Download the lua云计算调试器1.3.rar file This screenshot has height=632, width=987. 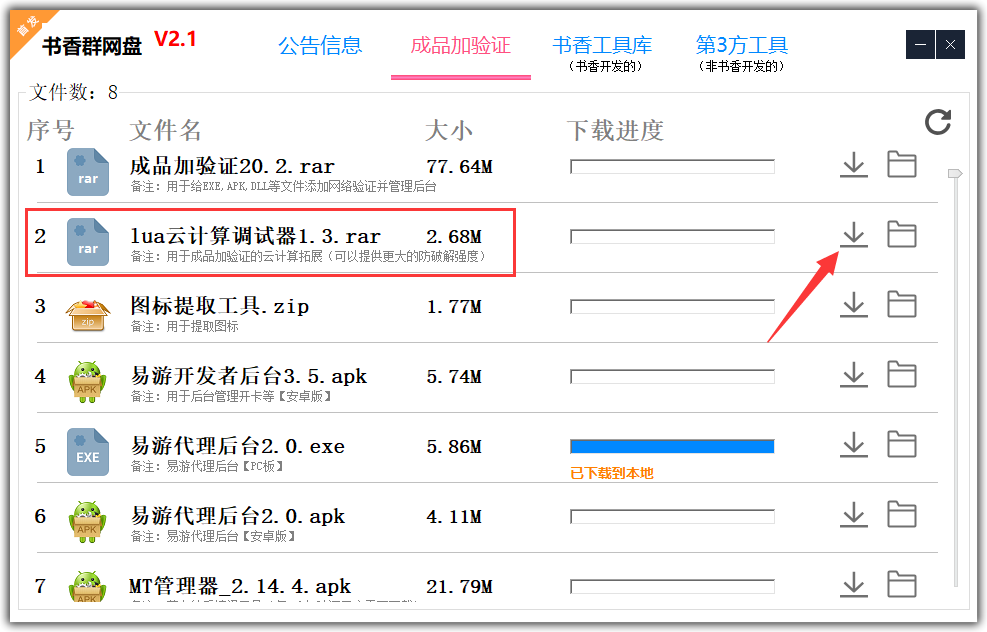click(x=853, y=235)
